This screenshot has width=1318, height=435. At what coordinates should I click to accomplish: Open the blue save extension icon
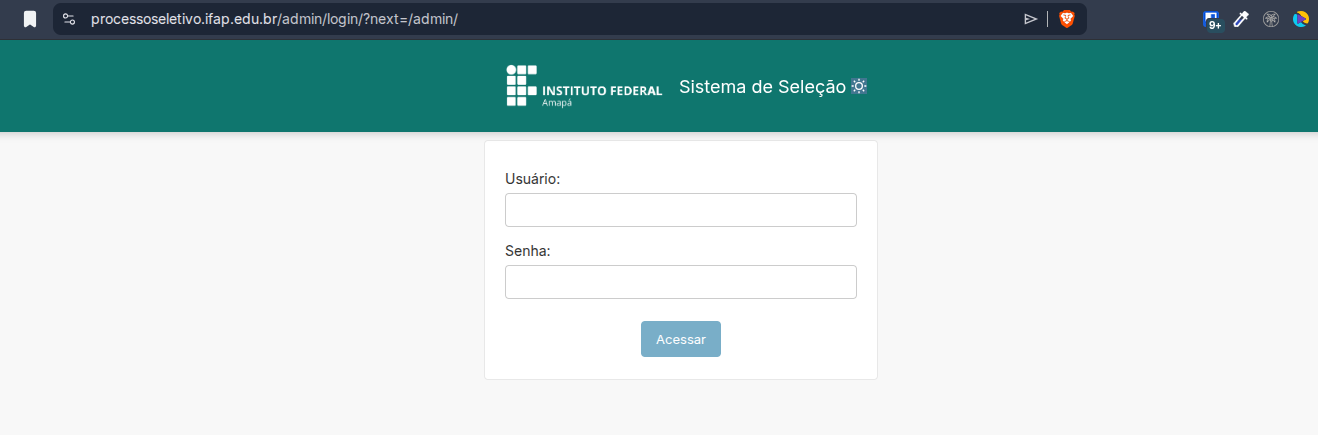pos(1211,17)
